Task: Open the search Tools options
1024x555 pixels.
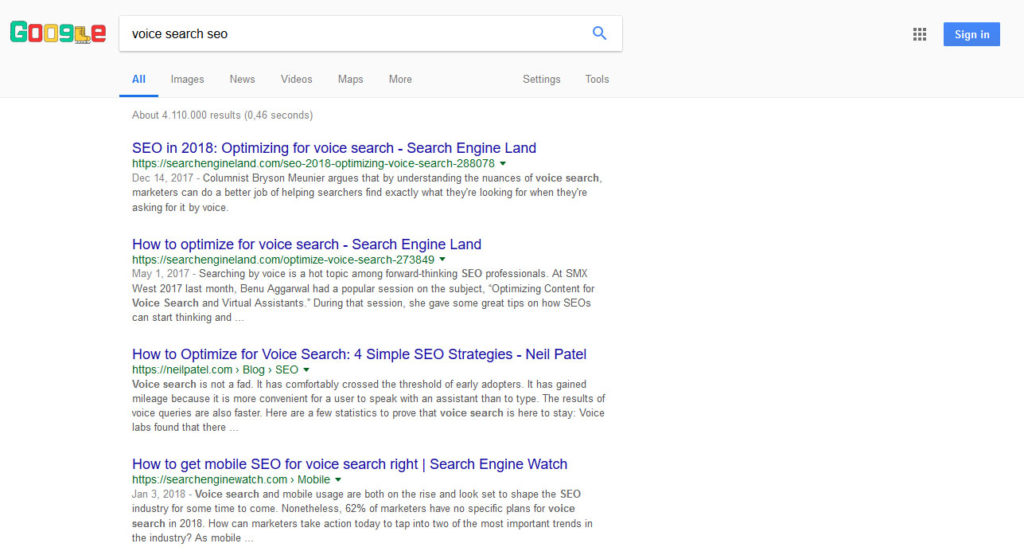Action: pyautogui.click(x=597, y=79)
